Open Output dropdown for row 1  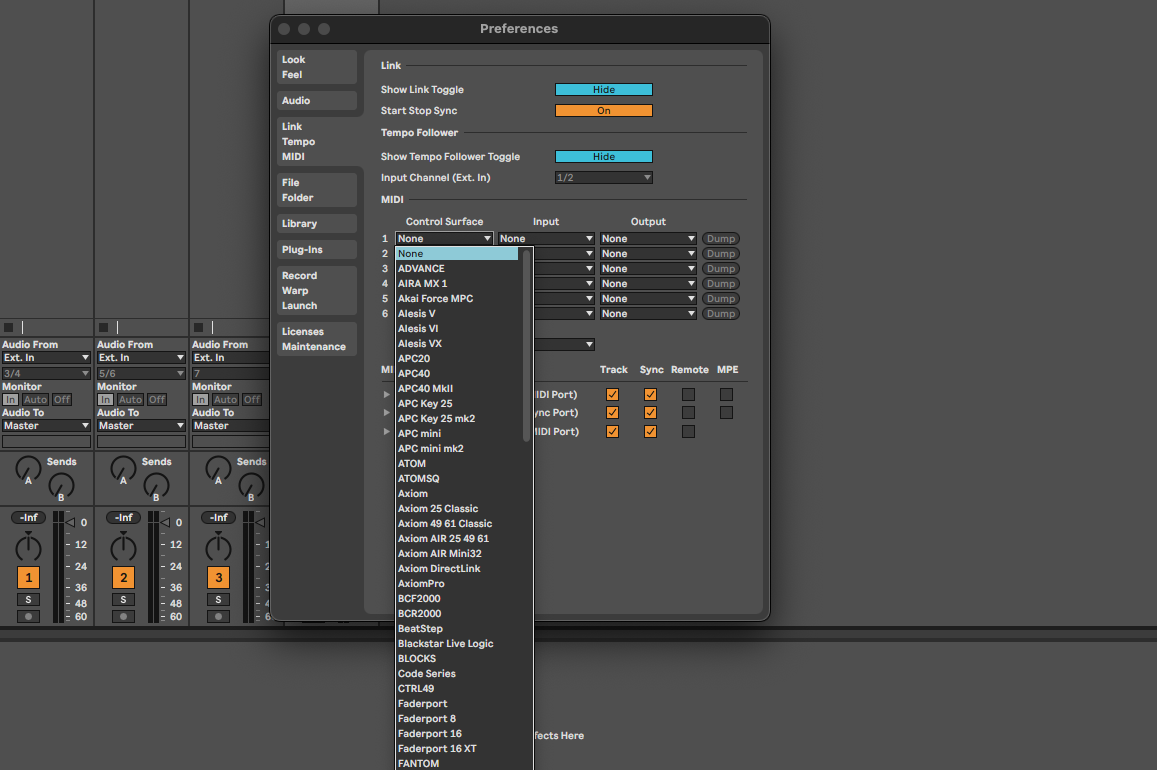click(x=648, y=239)
